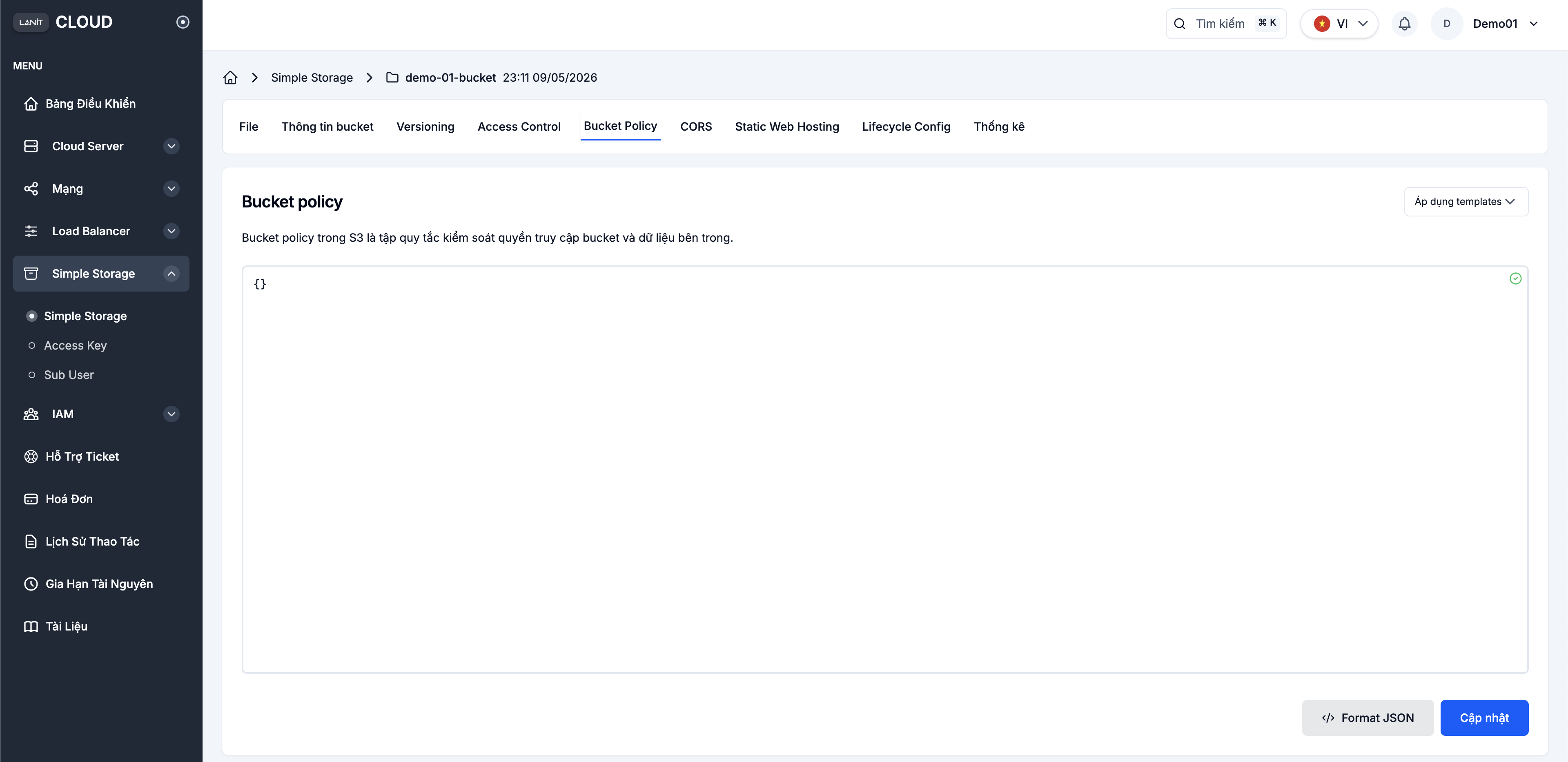Click the Vietnam flag icon

click(1321, 24)
